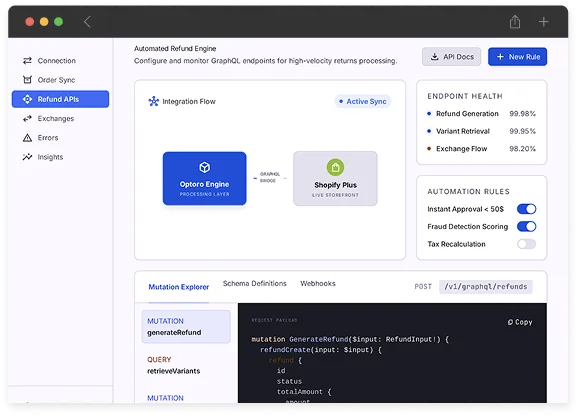Click the back arrow in title bar

pos(87,22)
